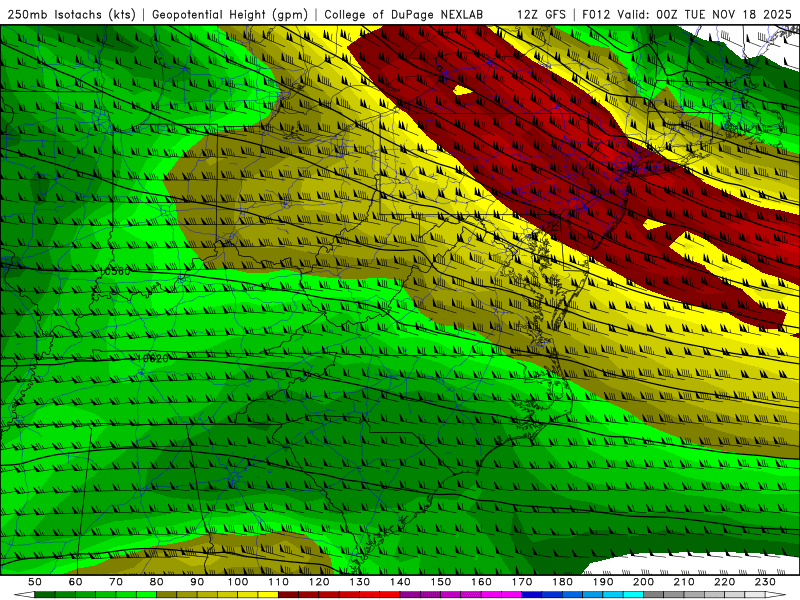Click the 180 colorbar label
The height and width of the screenshot is (600, 800).
(563, 582)
